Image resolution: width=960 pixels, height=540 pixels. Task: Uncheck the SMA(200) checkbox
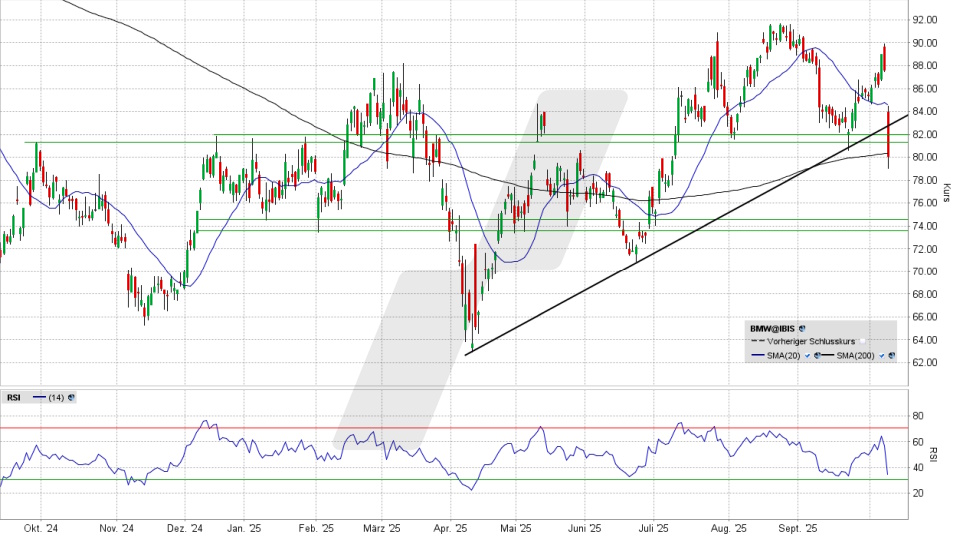881,355
